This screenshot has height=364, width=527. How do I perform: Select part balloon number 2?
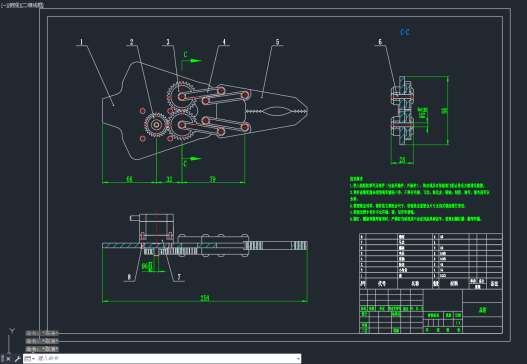(131, 42)
